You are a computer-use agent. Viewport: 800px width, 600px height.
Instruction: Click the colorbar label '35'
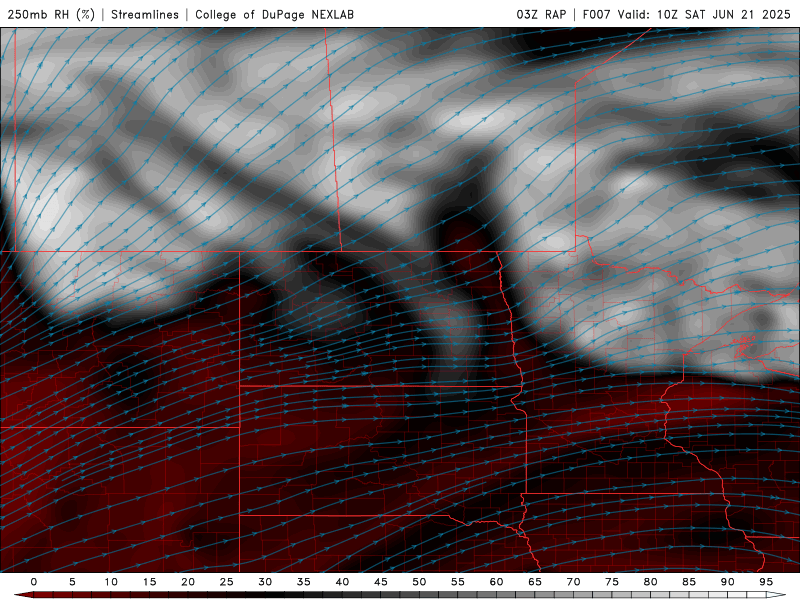(x=304, y=582)
